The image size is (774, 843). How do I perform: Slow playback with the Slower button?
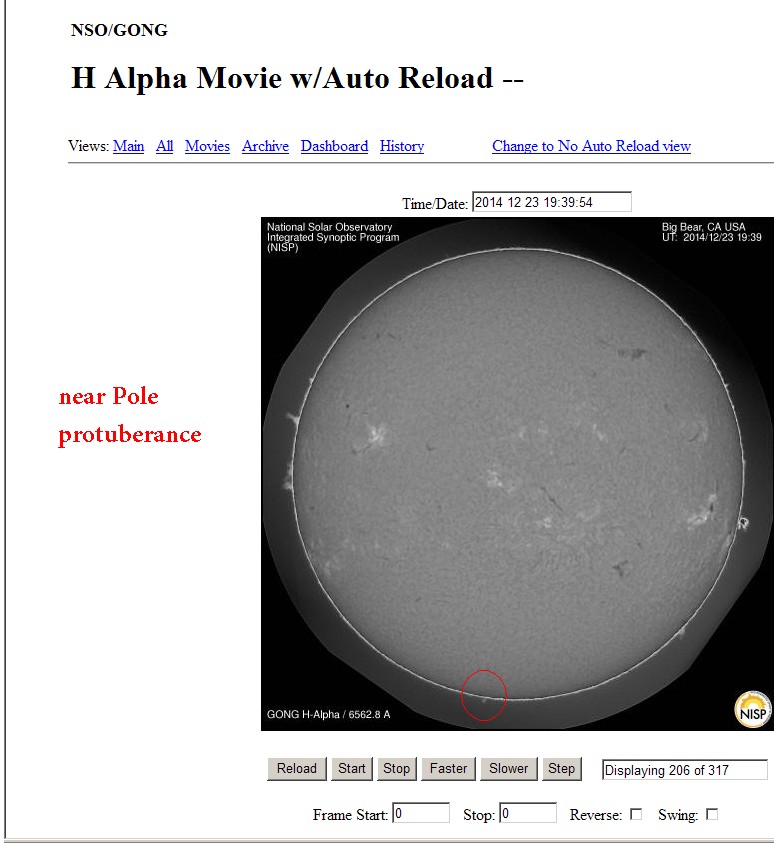tap(508, 768)
